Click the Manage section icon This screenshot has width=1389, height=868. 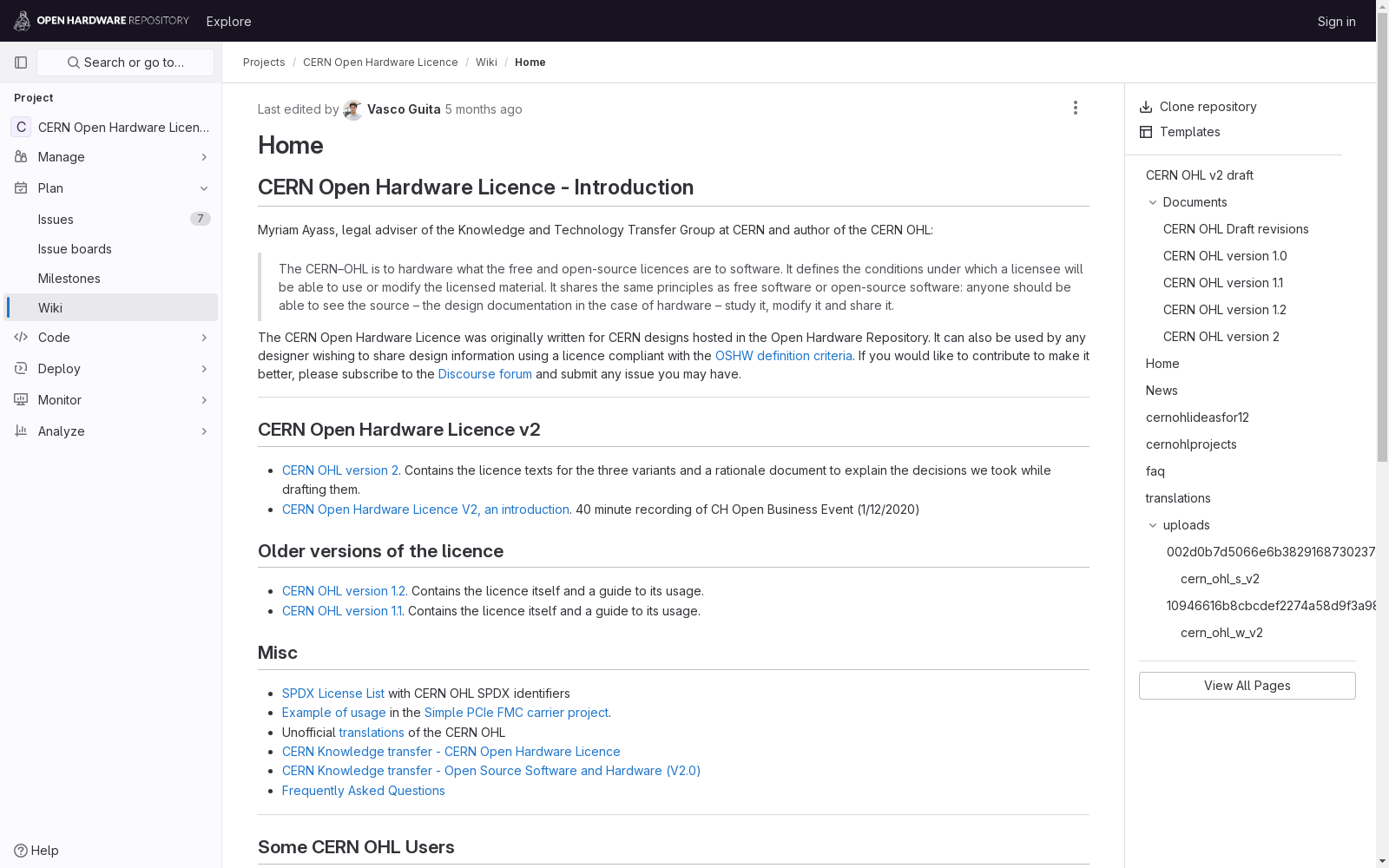pos(21,157)
